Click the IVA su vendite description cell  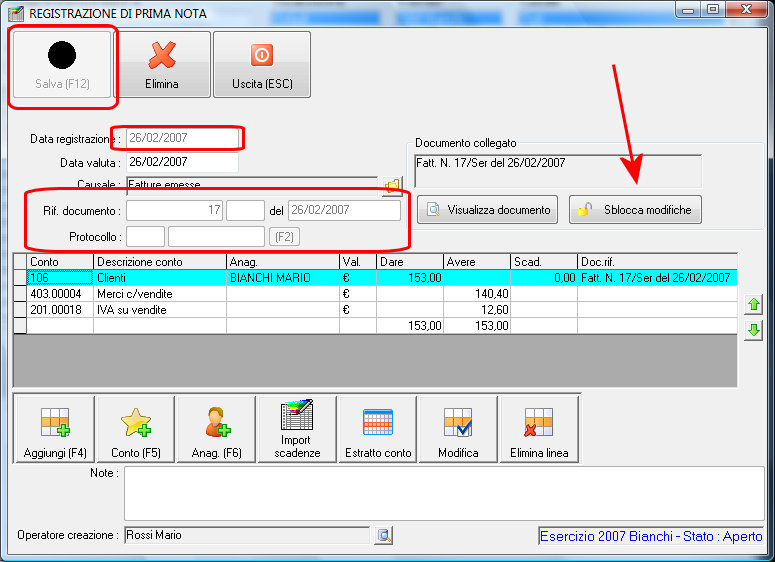(x=160, y=310)
